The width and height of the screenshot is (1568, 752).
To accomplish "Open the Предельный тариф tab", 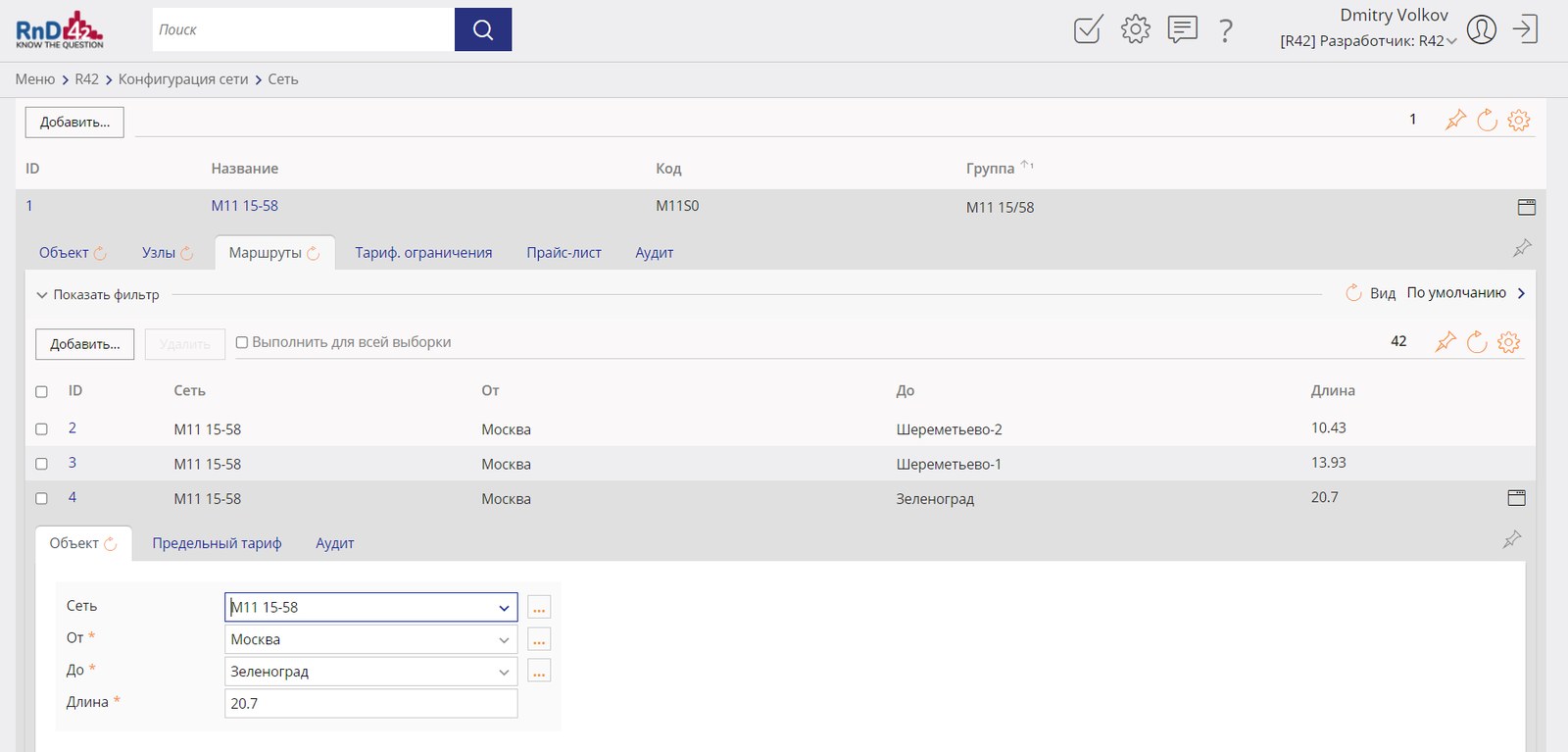I will click(x=217, y=543).
